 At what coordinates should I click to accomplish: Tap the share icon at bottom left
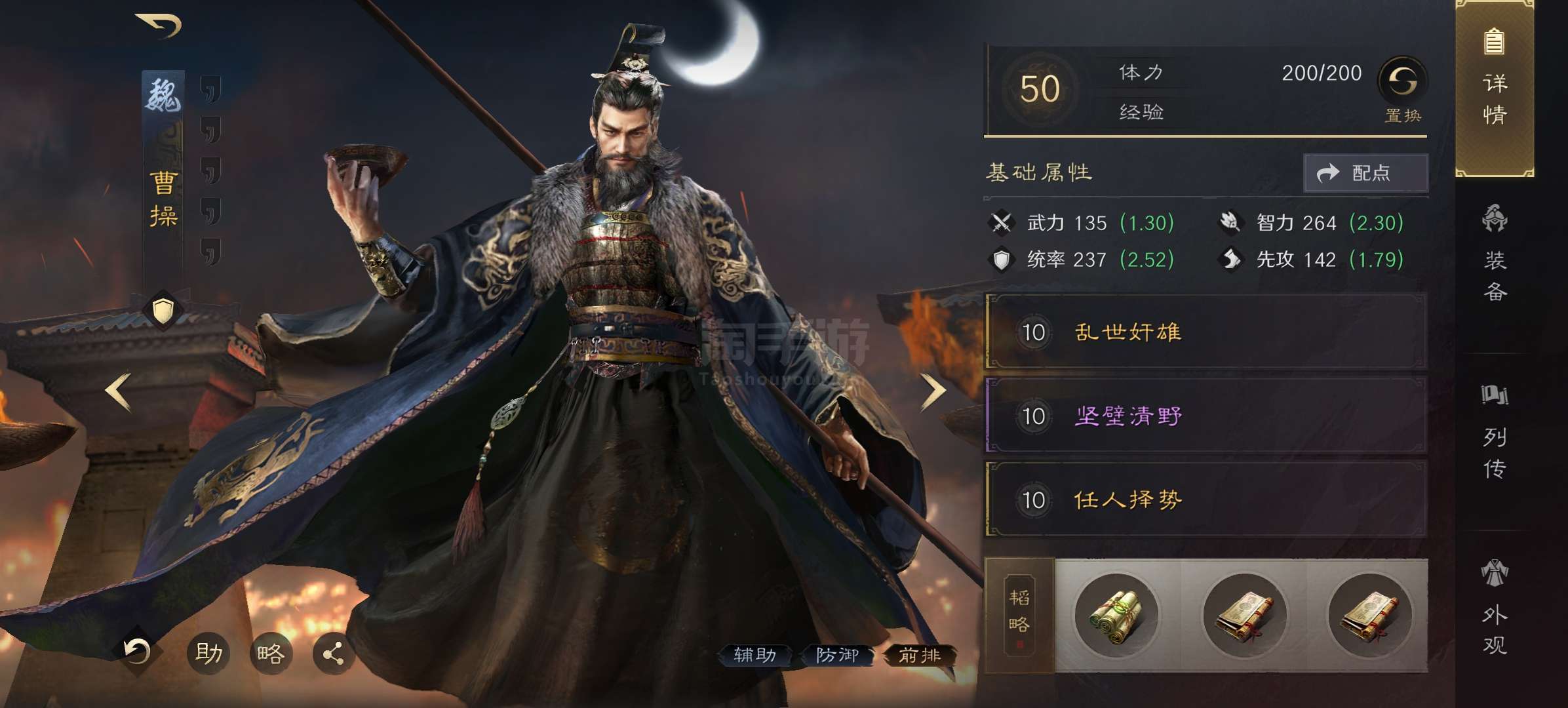[x=334, y=653]
